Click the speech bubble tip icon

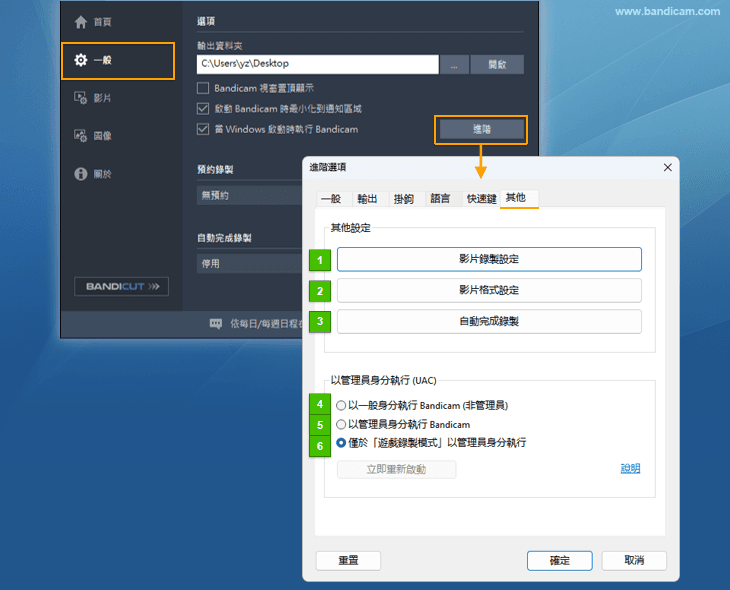216,324
